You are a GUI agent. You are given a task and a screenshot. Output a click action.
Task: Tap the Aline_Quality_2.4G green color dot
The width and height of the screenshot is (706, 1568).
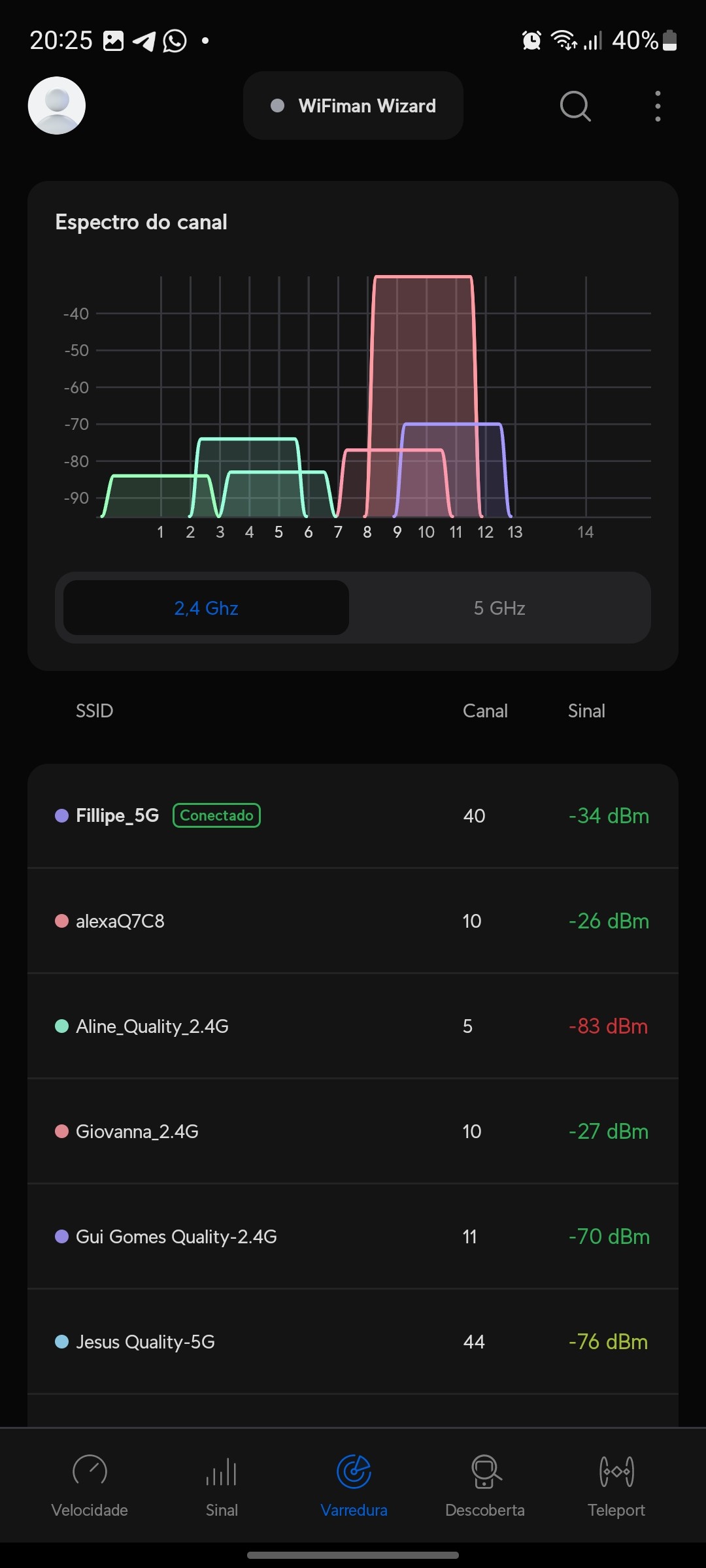(x=62, y=1026)
